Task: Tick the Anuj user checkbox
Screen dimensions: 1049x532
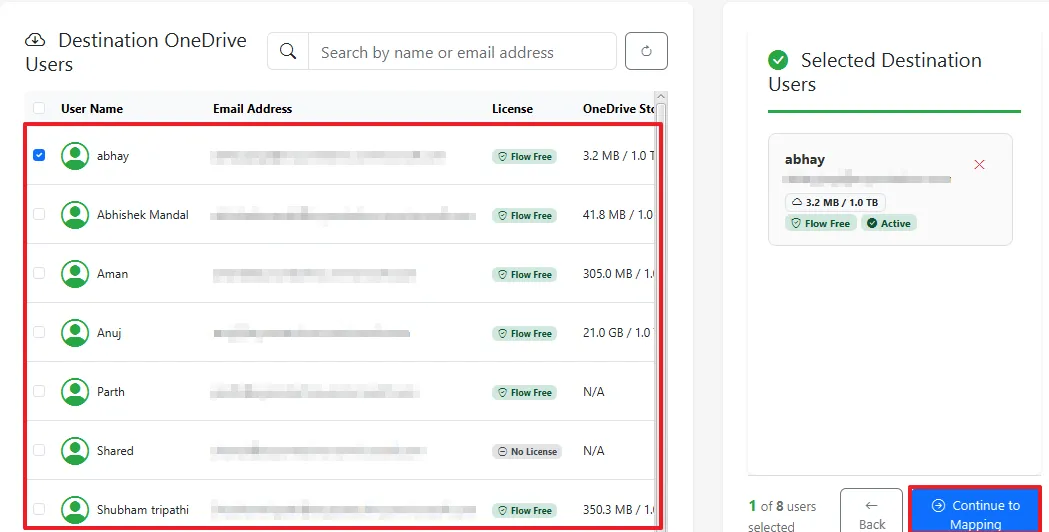Action: [39, 332]
